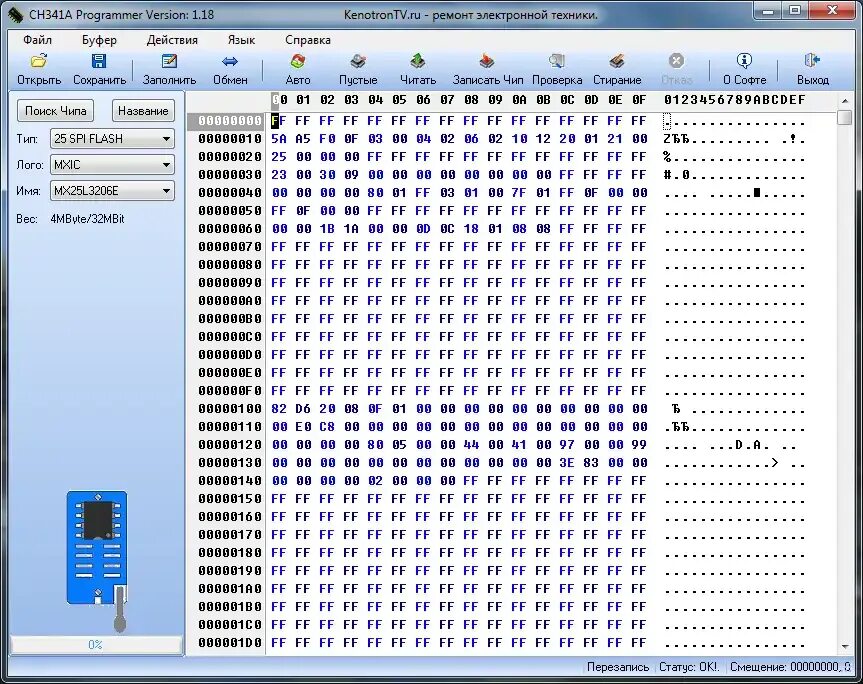Image resolution: width=863 pixels, height=684 pixels.
Task: Click the Перезапись status bar entry
Action: point(618,667)
